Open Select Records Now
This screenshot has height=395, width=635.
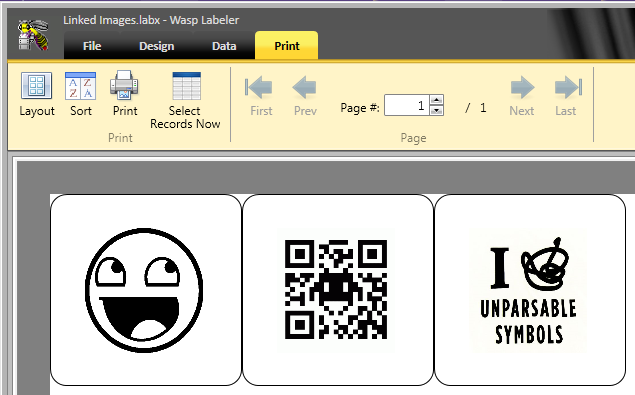click(186, 86)
